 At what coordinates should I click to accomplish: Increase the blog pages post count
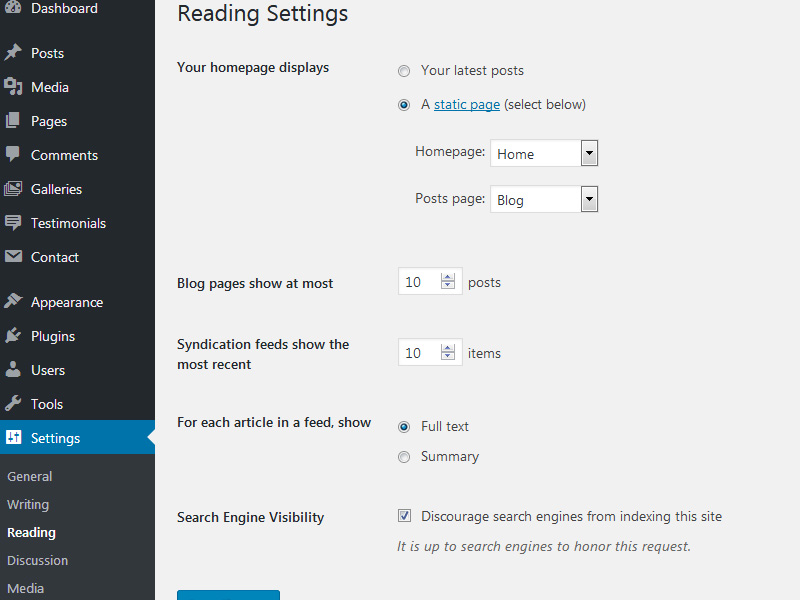(x=448, y=278)
